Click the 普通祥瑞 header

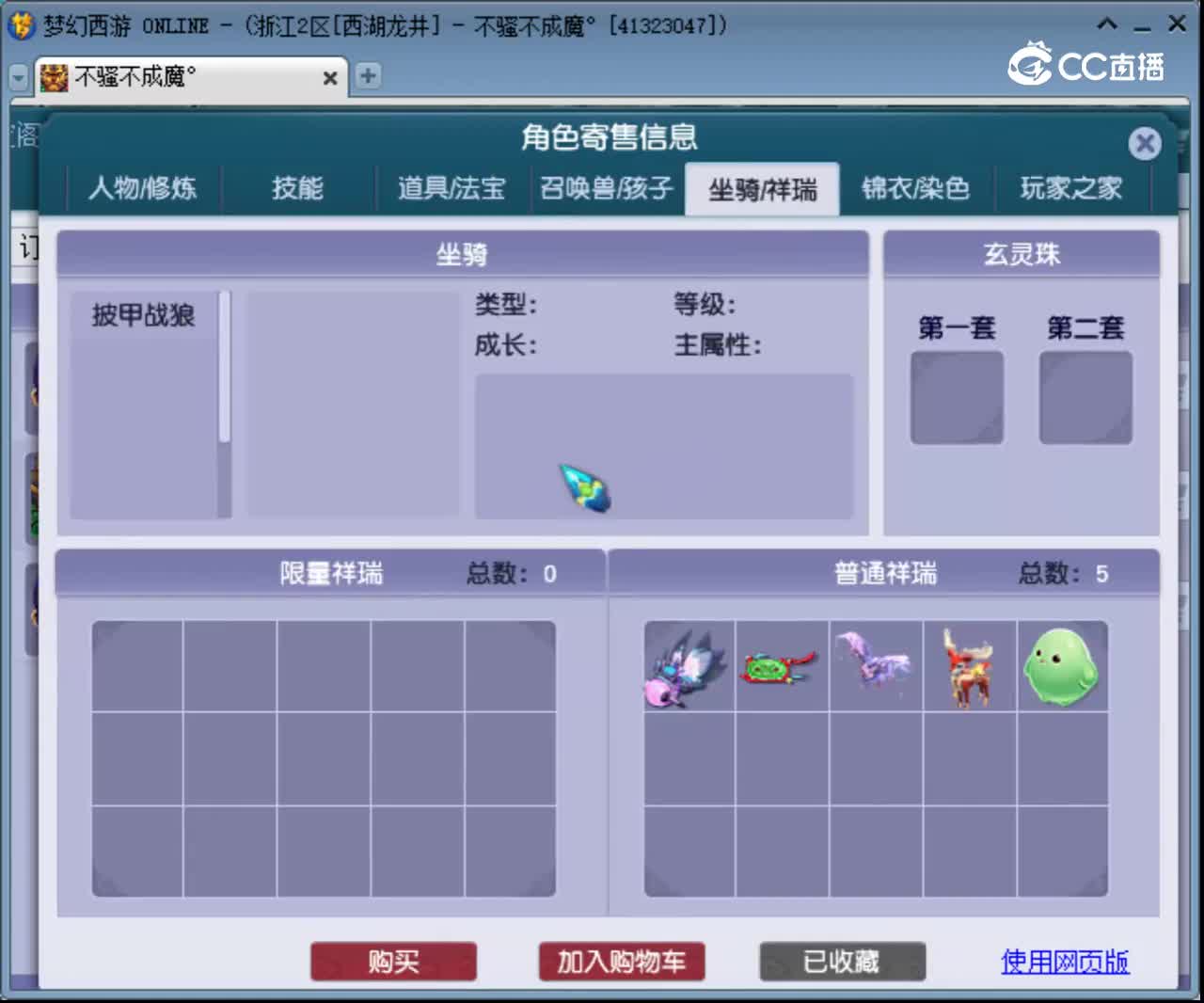(x=884, y=573)
